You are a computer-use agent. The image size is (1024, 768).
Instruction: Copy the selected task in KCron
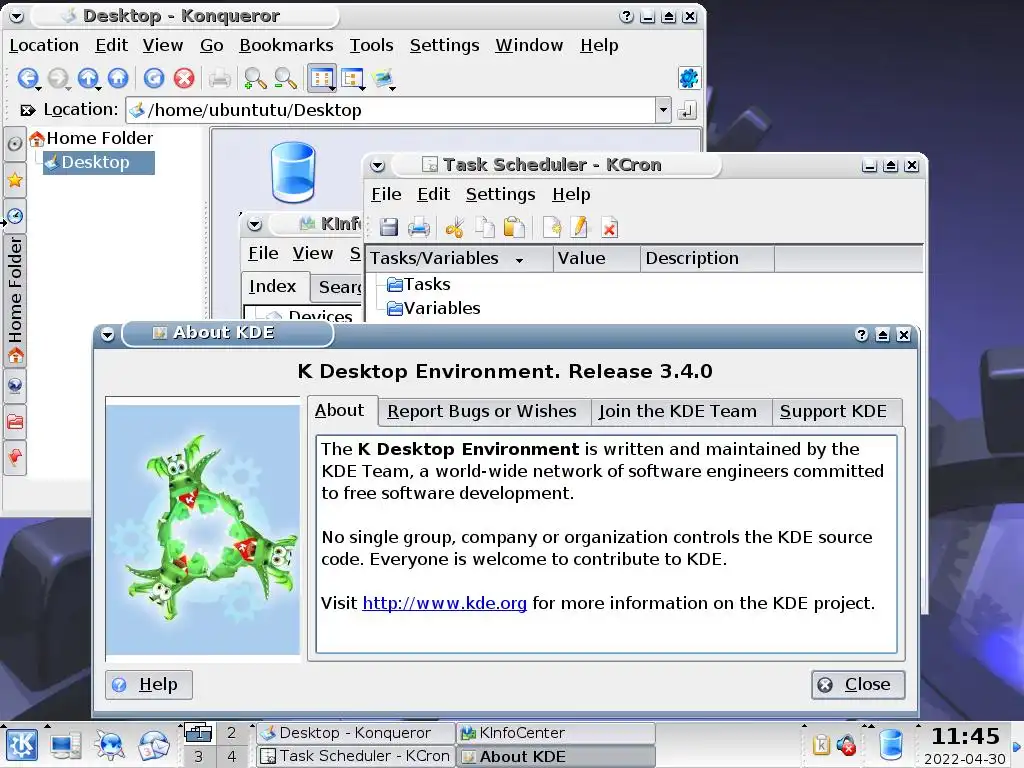pyautogui.click(x=485, y=227)
